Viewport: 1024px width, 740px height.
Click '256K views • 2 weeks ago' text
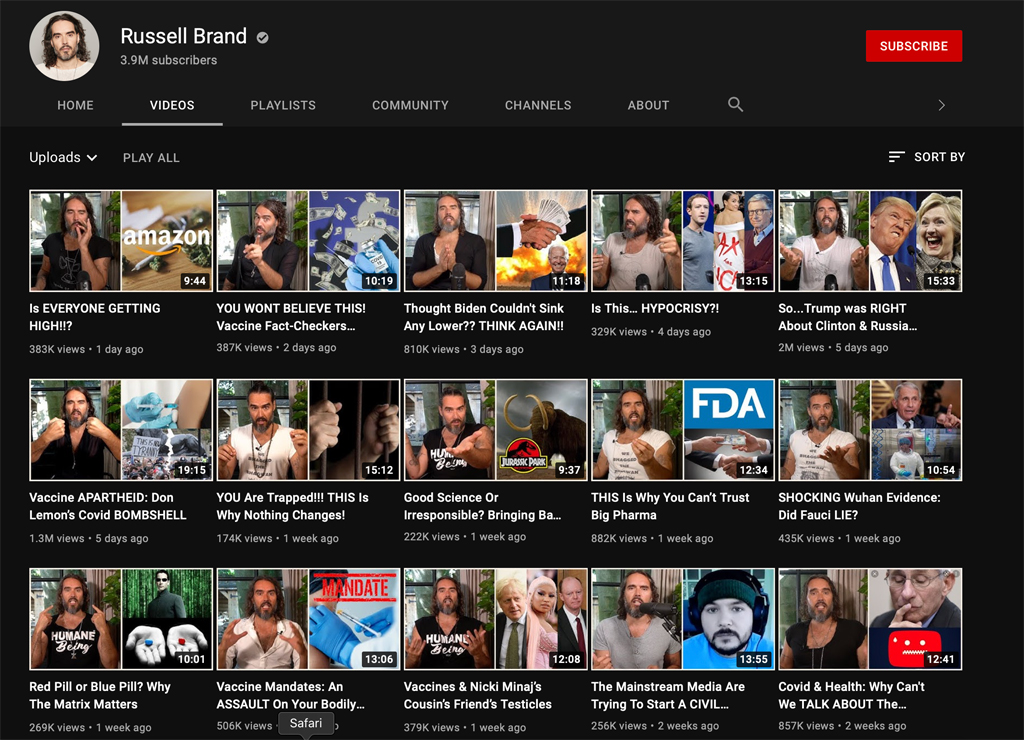pos(655,726)
